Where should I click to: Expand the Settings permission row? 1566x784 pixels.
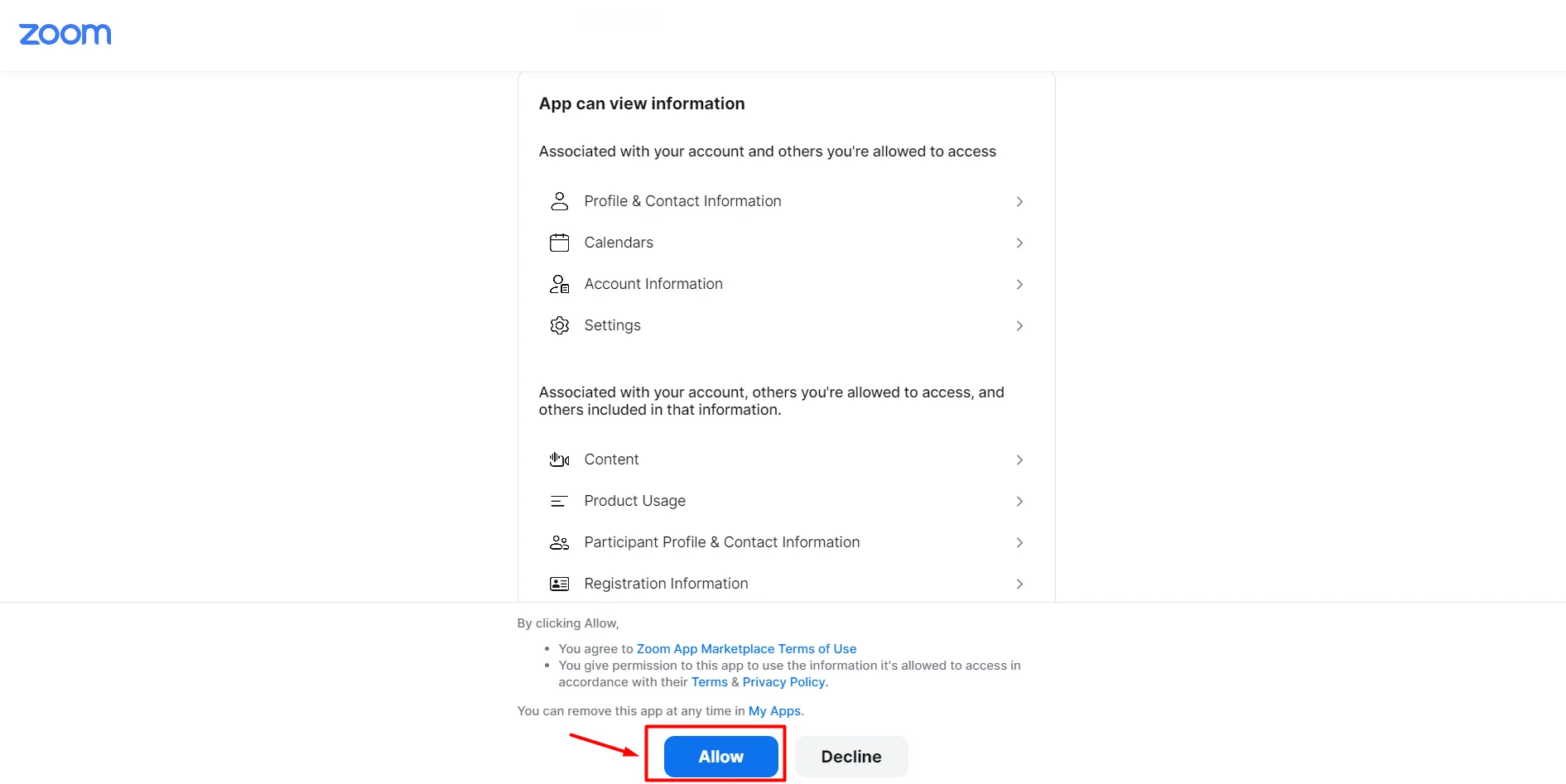(x=1019, y=325)
